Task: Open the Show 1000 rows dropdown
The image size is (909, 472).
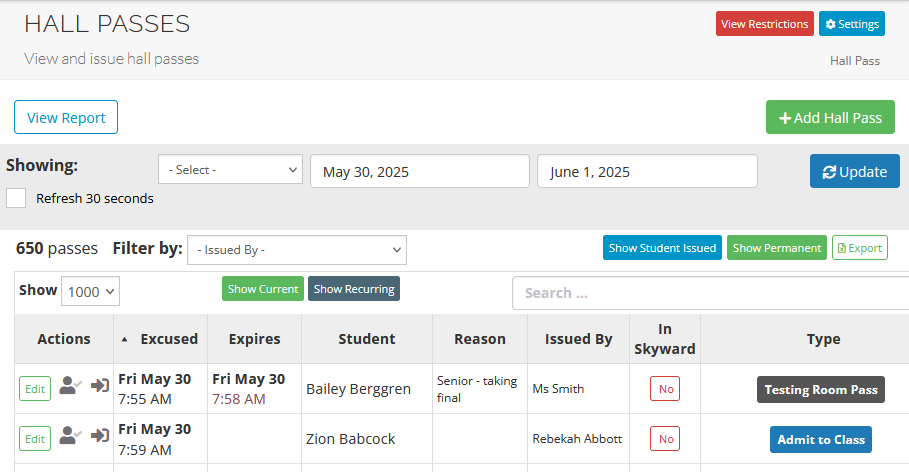Action: [x=90, y=291]
